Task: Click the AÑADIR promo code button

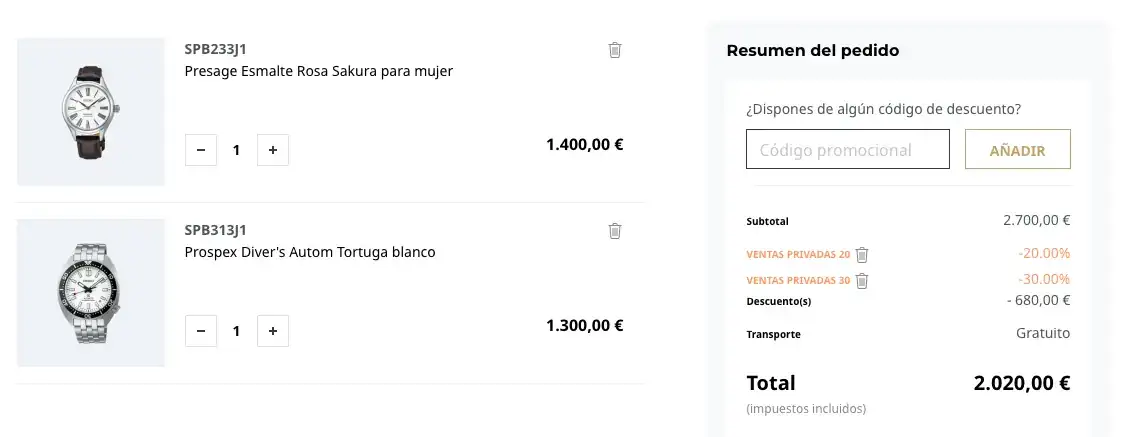Action: pos(1017,149)
